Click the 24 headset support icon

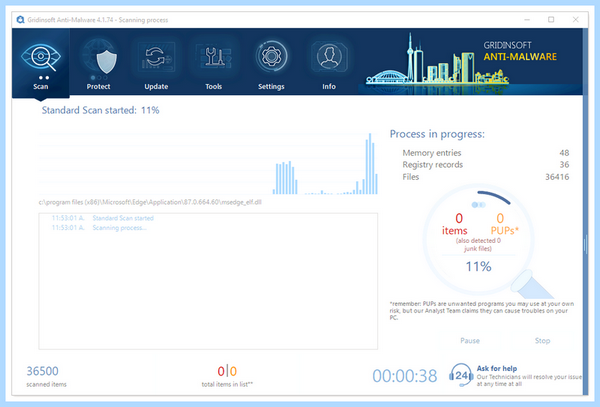(461, 375)
